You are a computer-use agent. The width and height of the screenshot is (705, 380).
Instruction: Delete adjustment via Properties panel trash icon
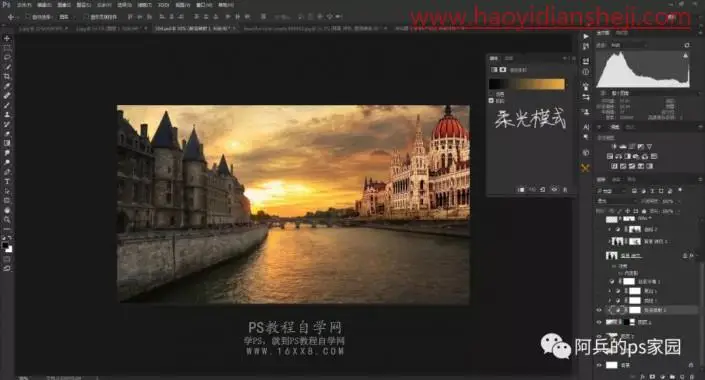(565, 190)
